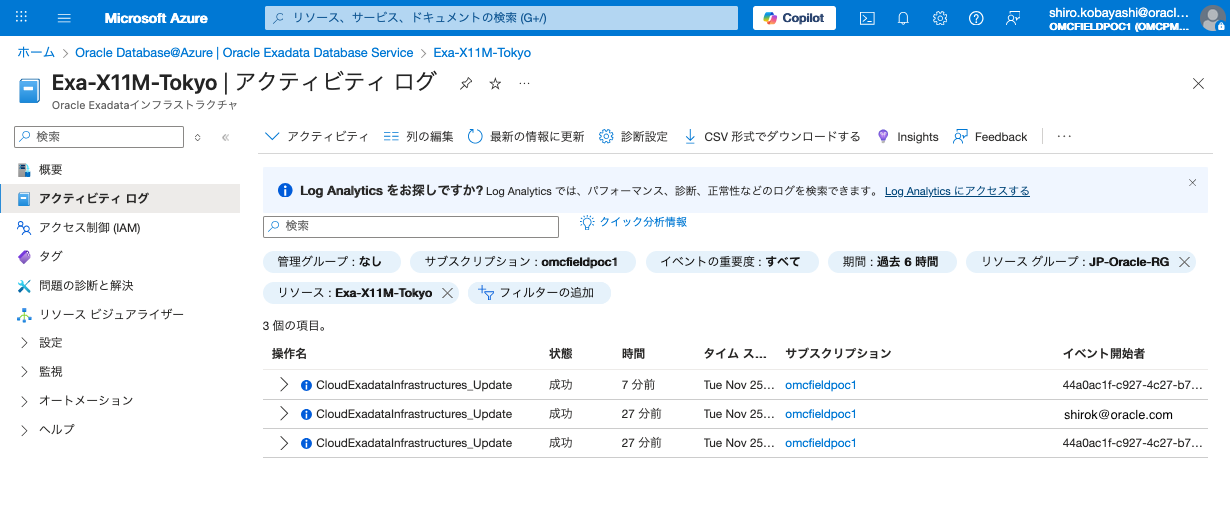
Task: Open the hamburger portal menu
Action: (65, 18)
